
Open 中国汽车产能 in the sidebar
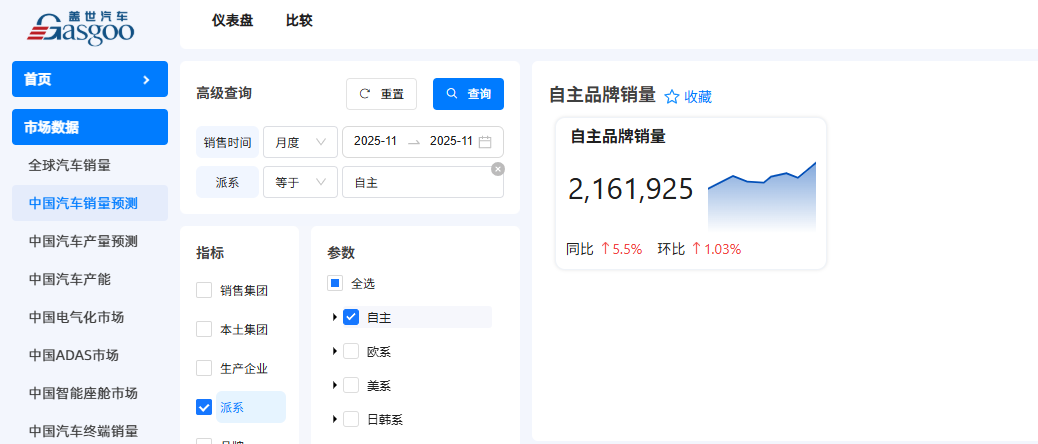70,279
